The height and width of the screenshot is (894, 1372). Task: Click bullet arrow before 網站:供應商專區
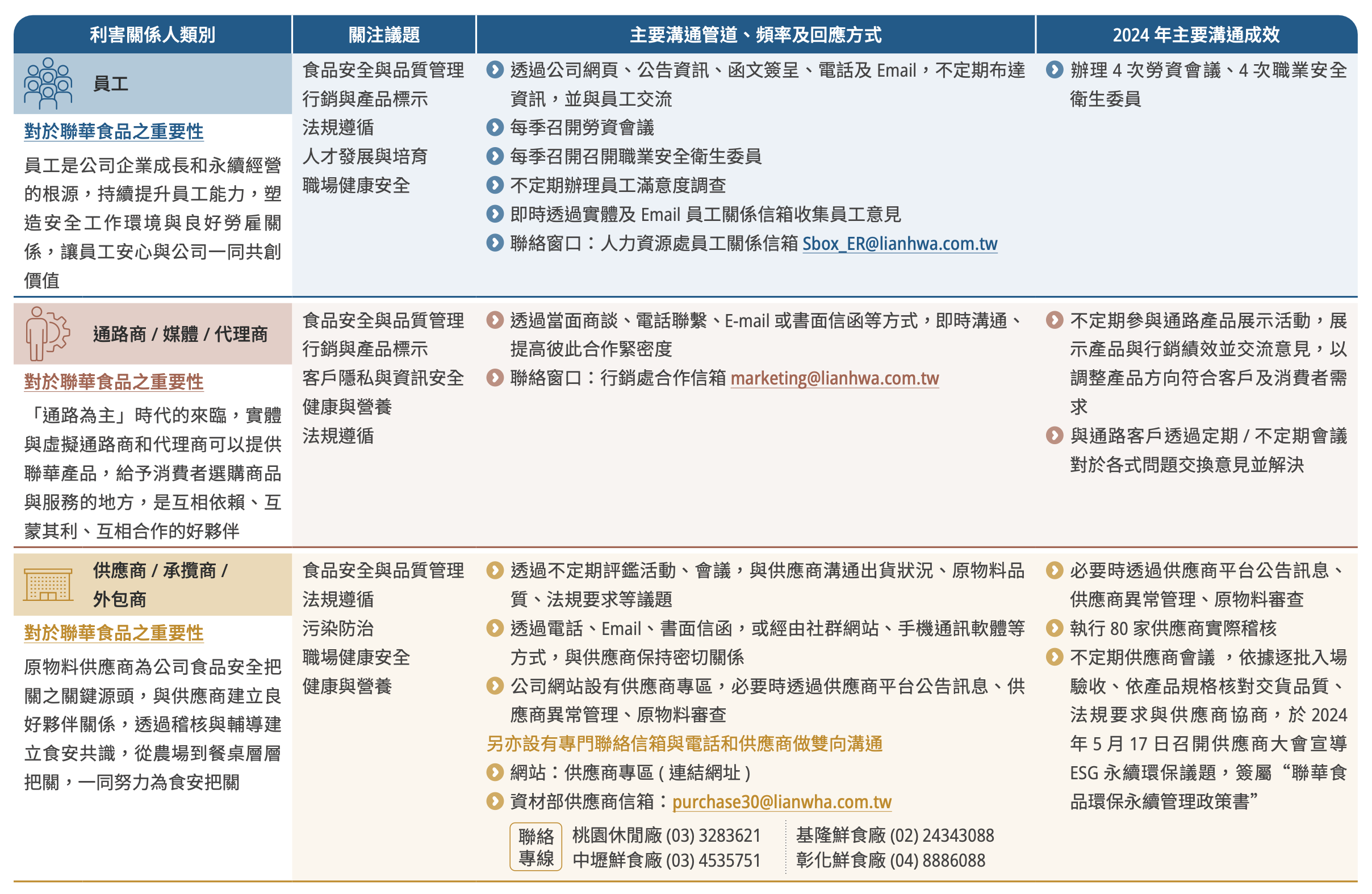495,772
